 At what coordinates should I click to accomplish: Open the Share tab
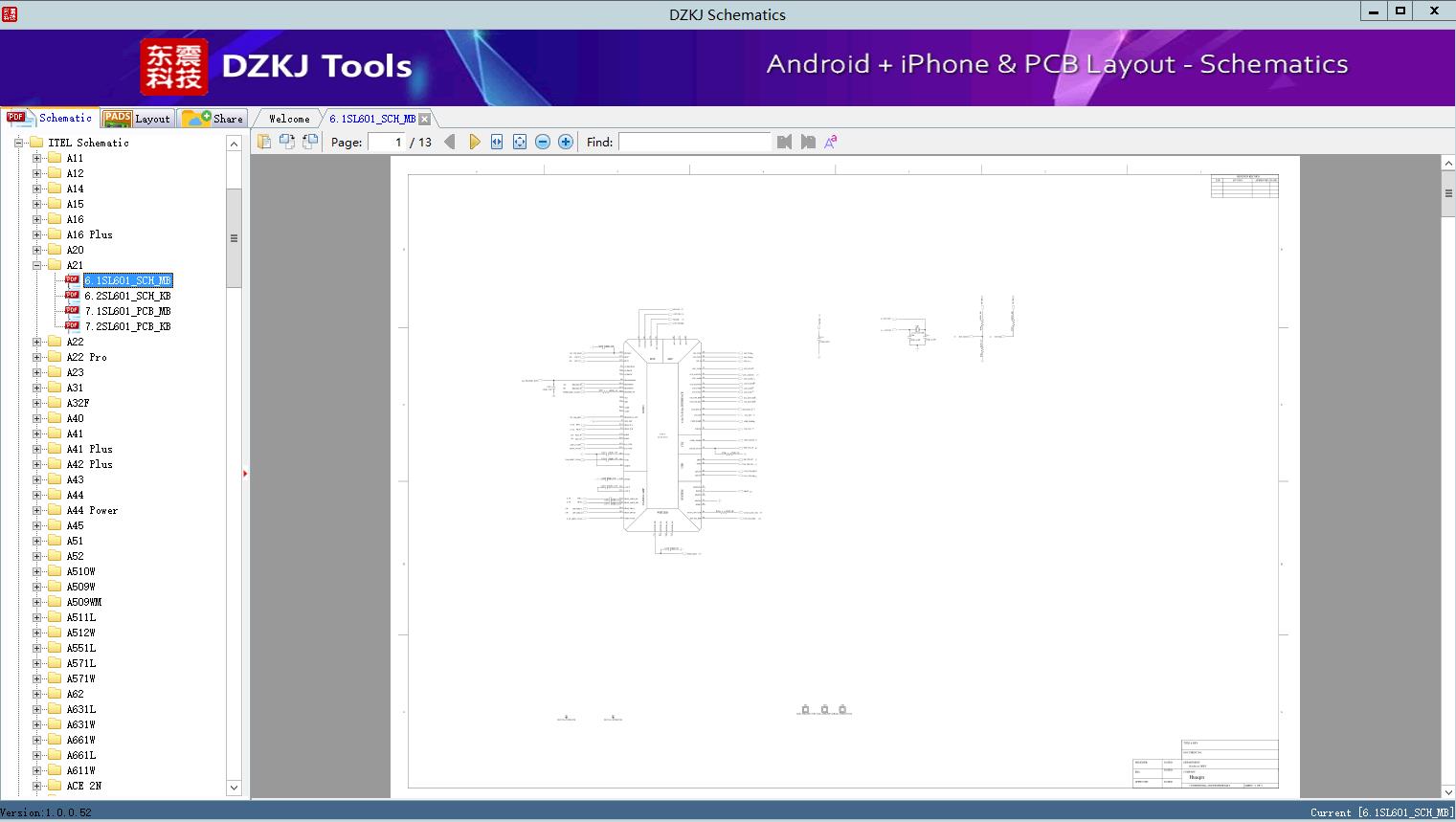pyautogui.click(x=213, y=119)
